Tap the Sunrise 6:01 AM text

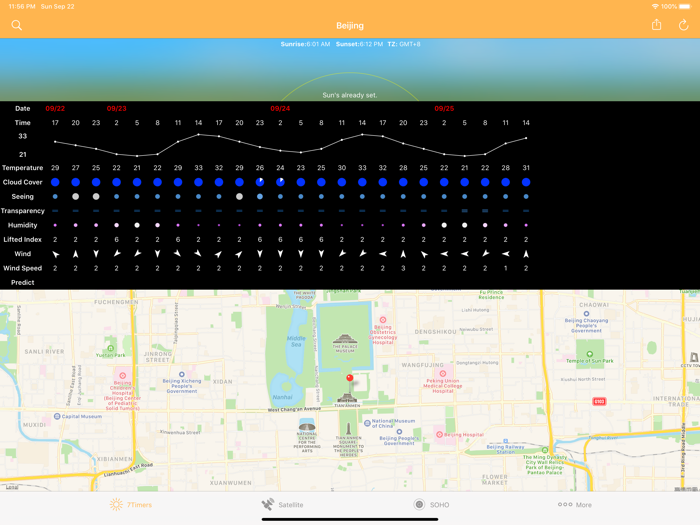click(x=305, y=44)
